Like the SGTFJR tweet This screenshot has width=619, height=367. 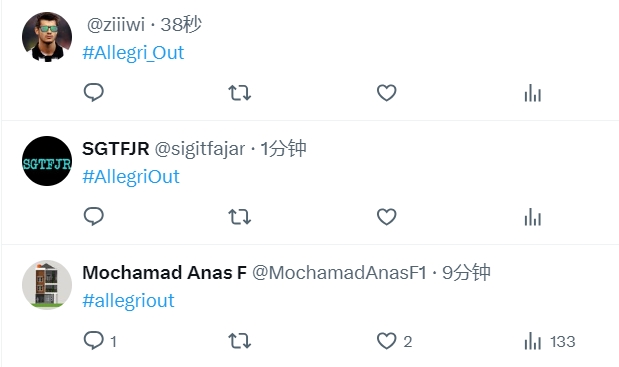click(x=386, y=217)
